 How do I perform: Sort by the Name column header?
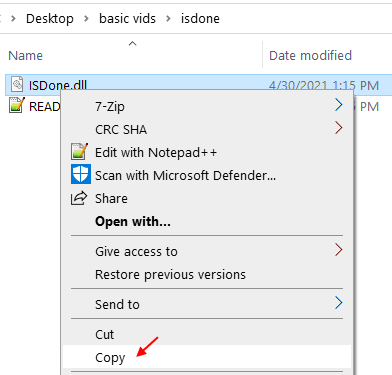coord(25,55)
